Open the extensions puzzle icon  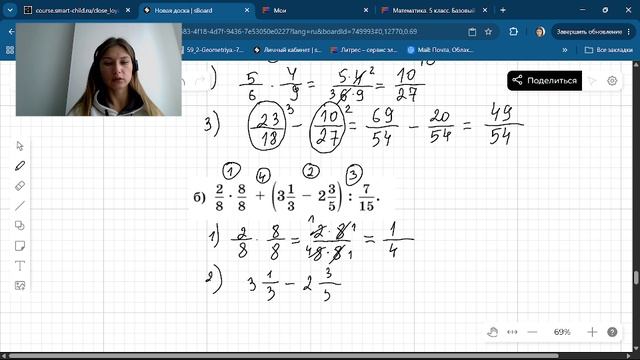pyautogui.click(x=513, y=32)
